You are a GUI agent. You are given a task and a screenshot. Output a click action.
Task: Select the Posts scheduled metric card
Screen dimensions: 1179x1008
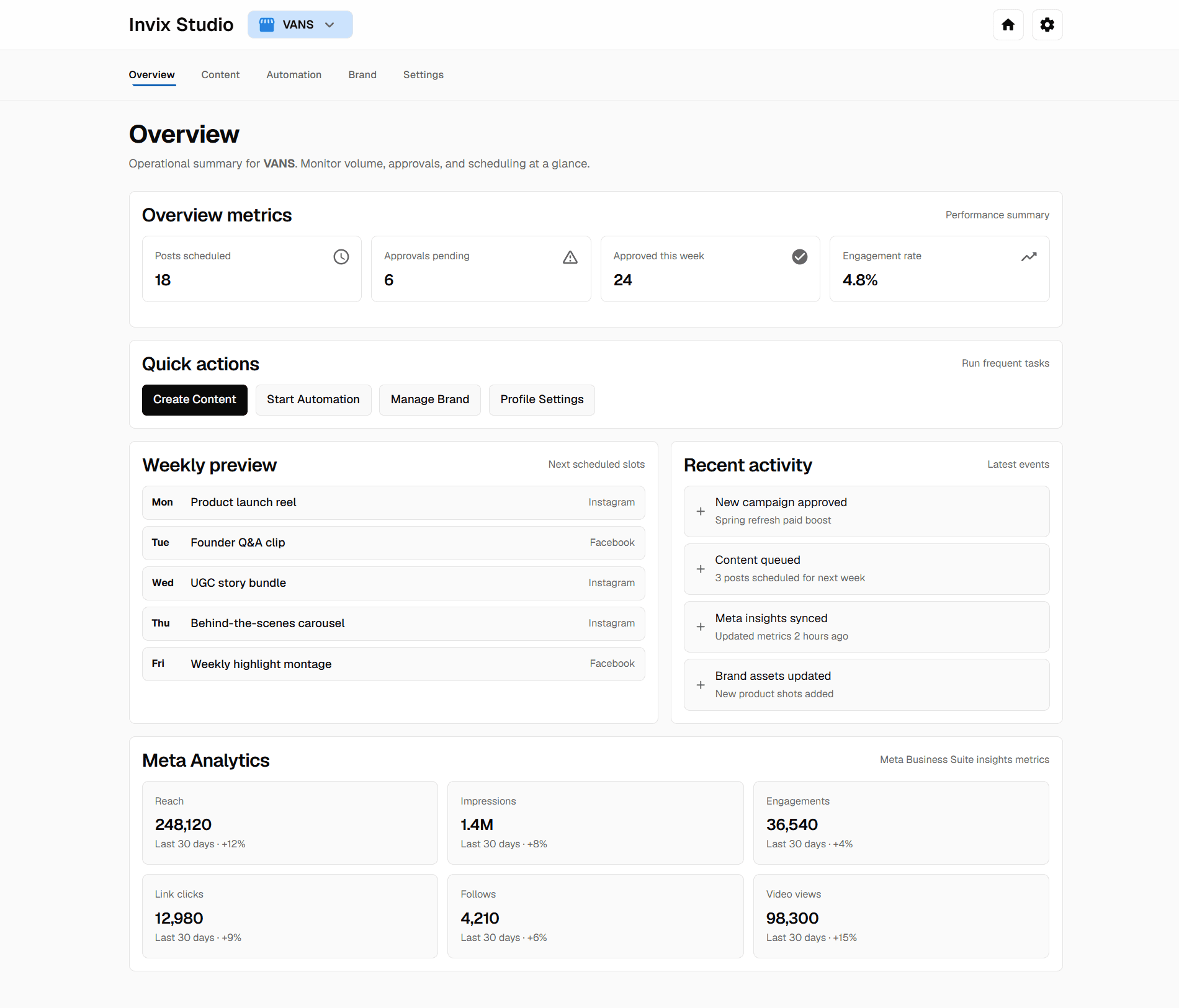[x=252, y=269]
